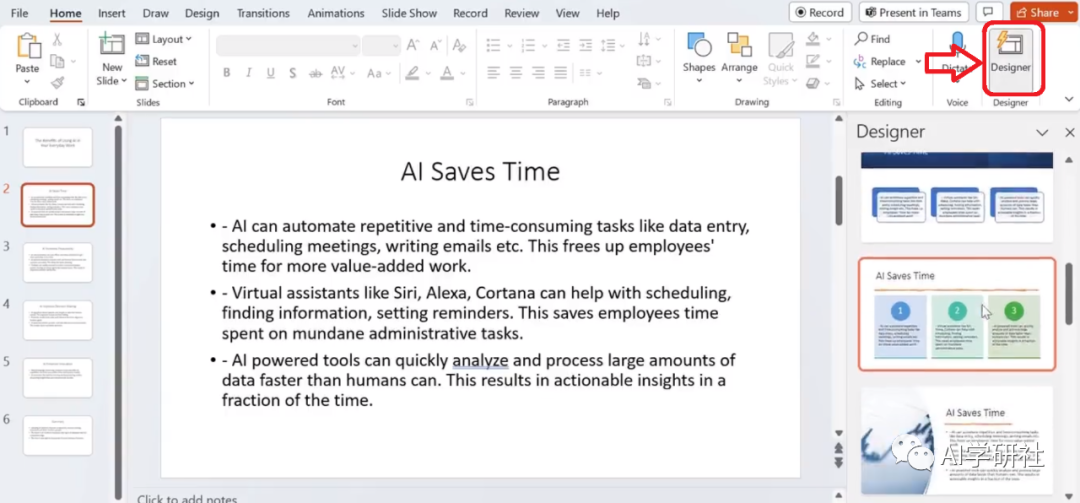Click the bullet list icon
1080x503 pixels.
pyautogui.click(x=494, y=45)
